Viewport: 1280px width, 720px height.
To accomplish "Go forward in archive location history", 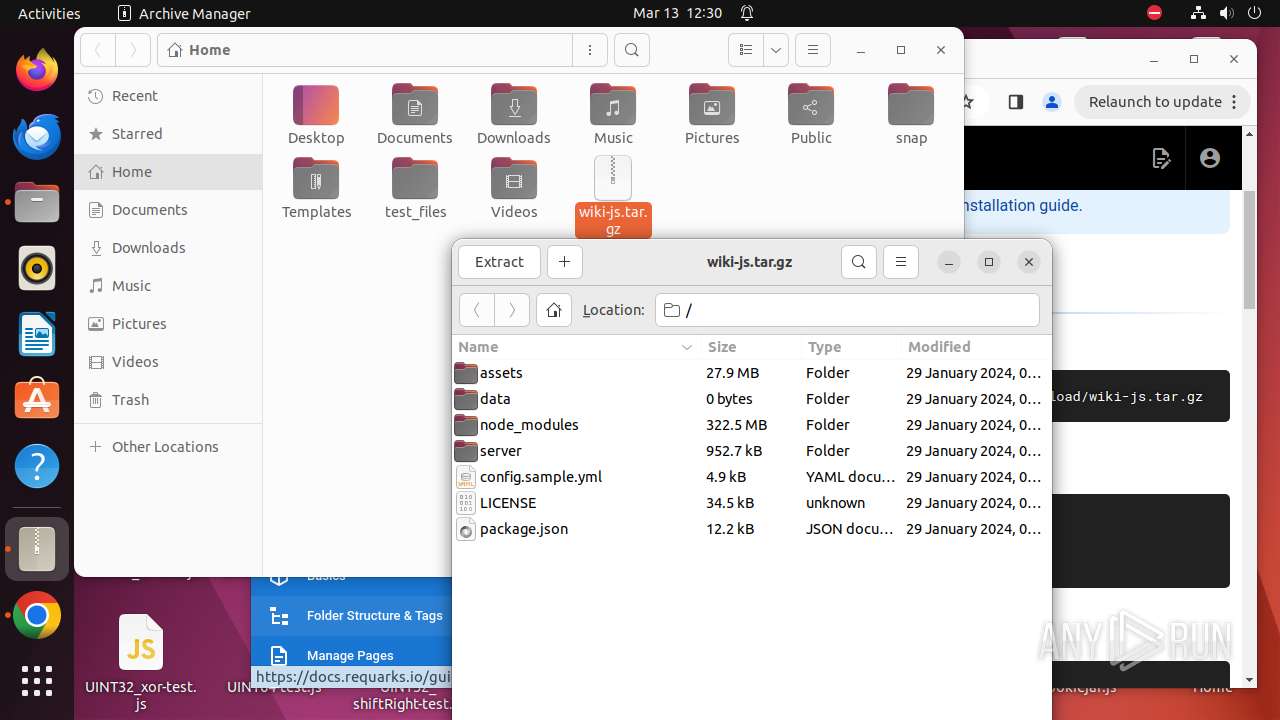I will click(512, 310).
